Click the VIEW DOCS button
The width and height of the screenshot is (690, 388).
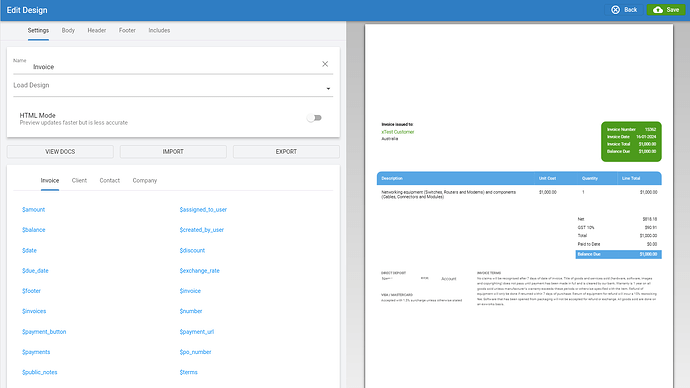click(60, 151)
